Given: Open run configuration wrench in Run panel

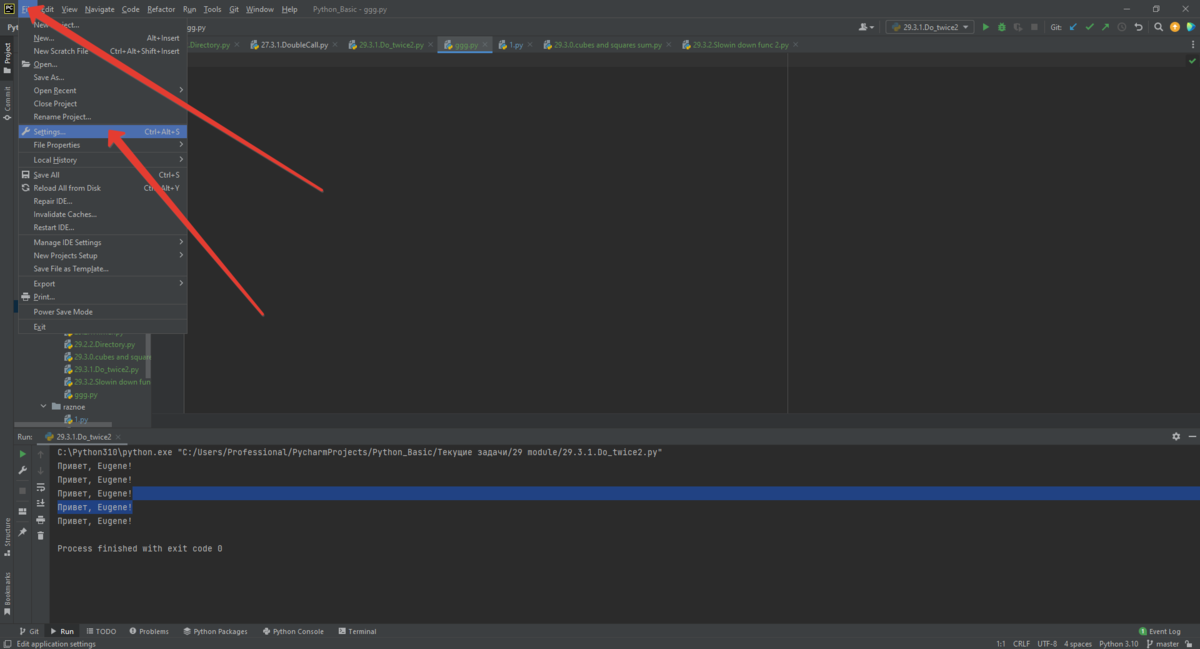Looking at the screenshot, I should tap(22, 470).
